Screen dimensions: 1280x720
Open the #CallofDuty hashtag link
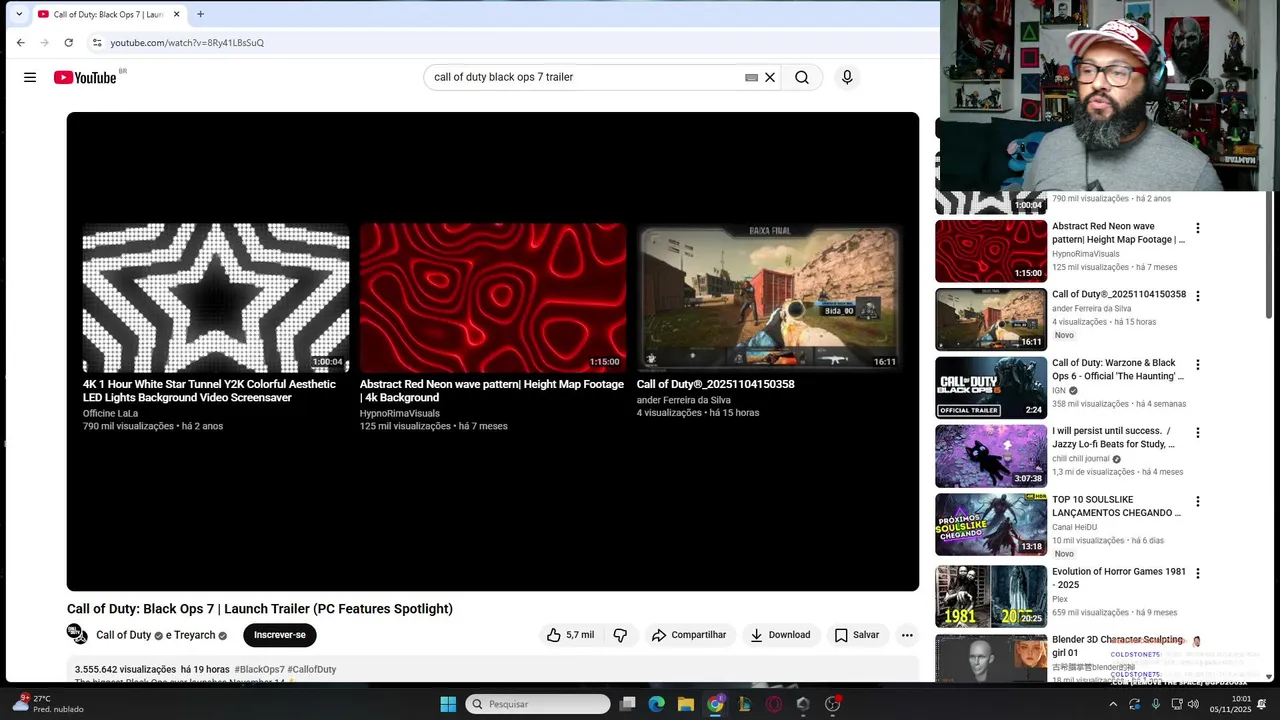[x=312, y=669]
